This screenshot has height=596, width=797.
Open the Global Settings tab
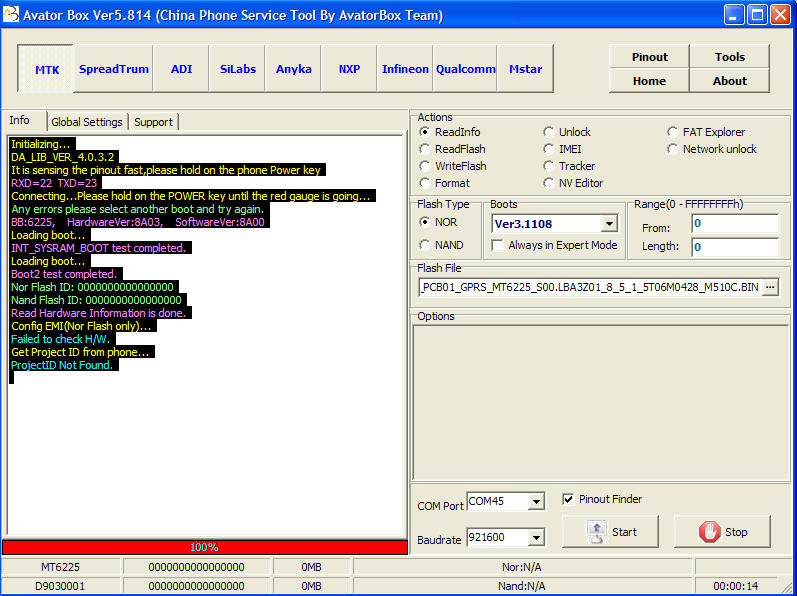87,122
